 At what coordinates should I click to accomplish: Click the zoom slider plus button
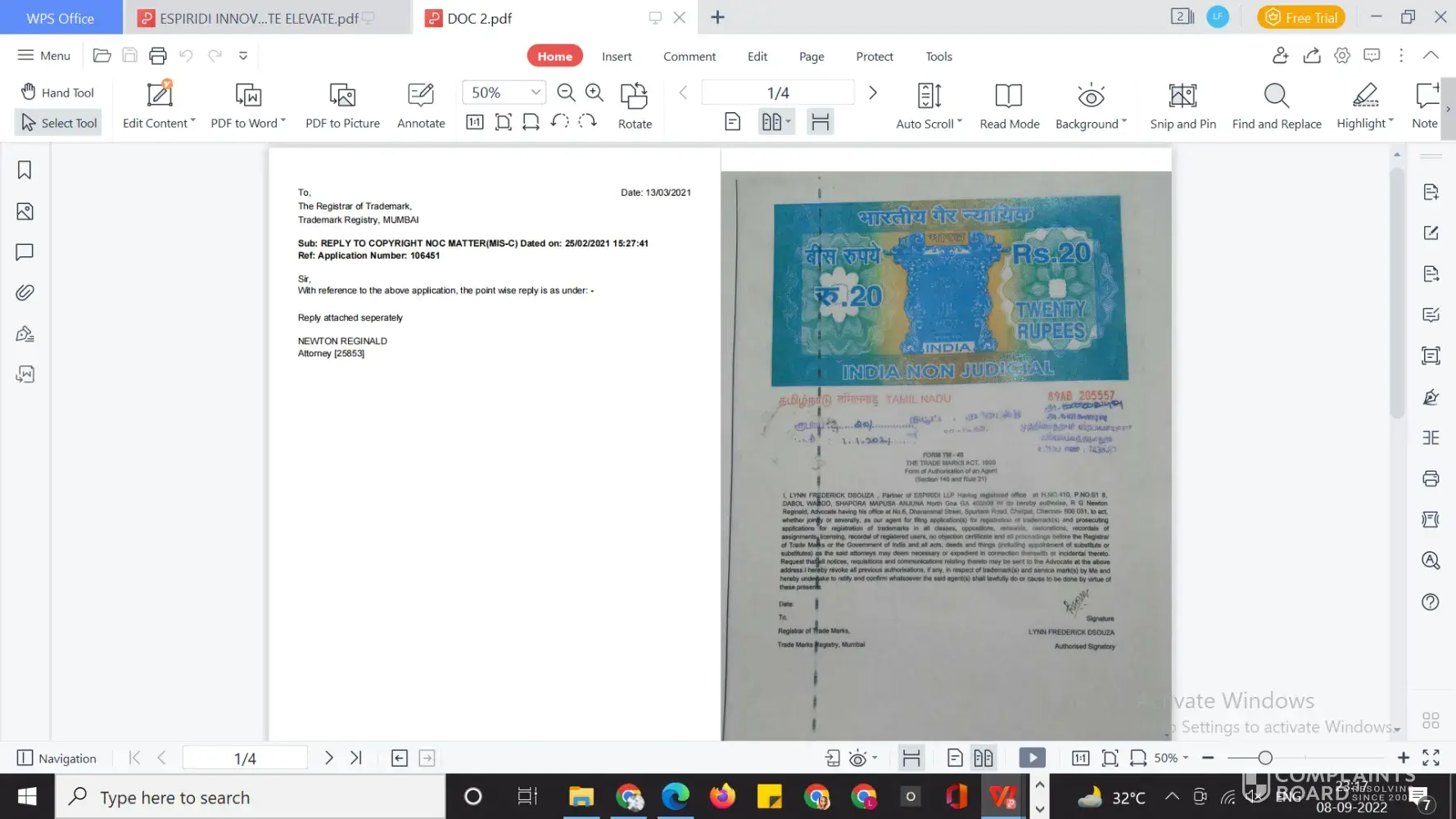pos(1403,758)
